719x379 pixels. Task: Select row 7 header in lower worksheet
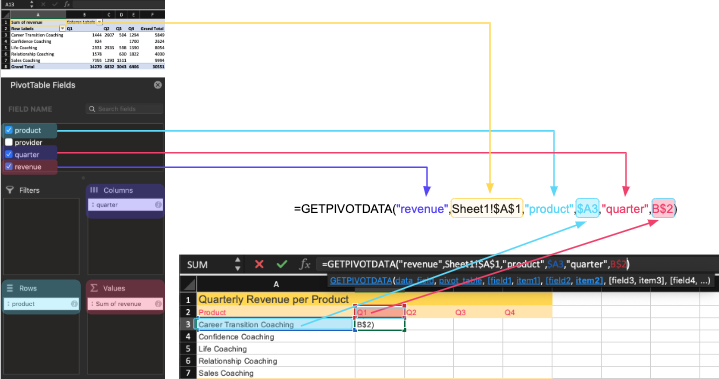188,373
